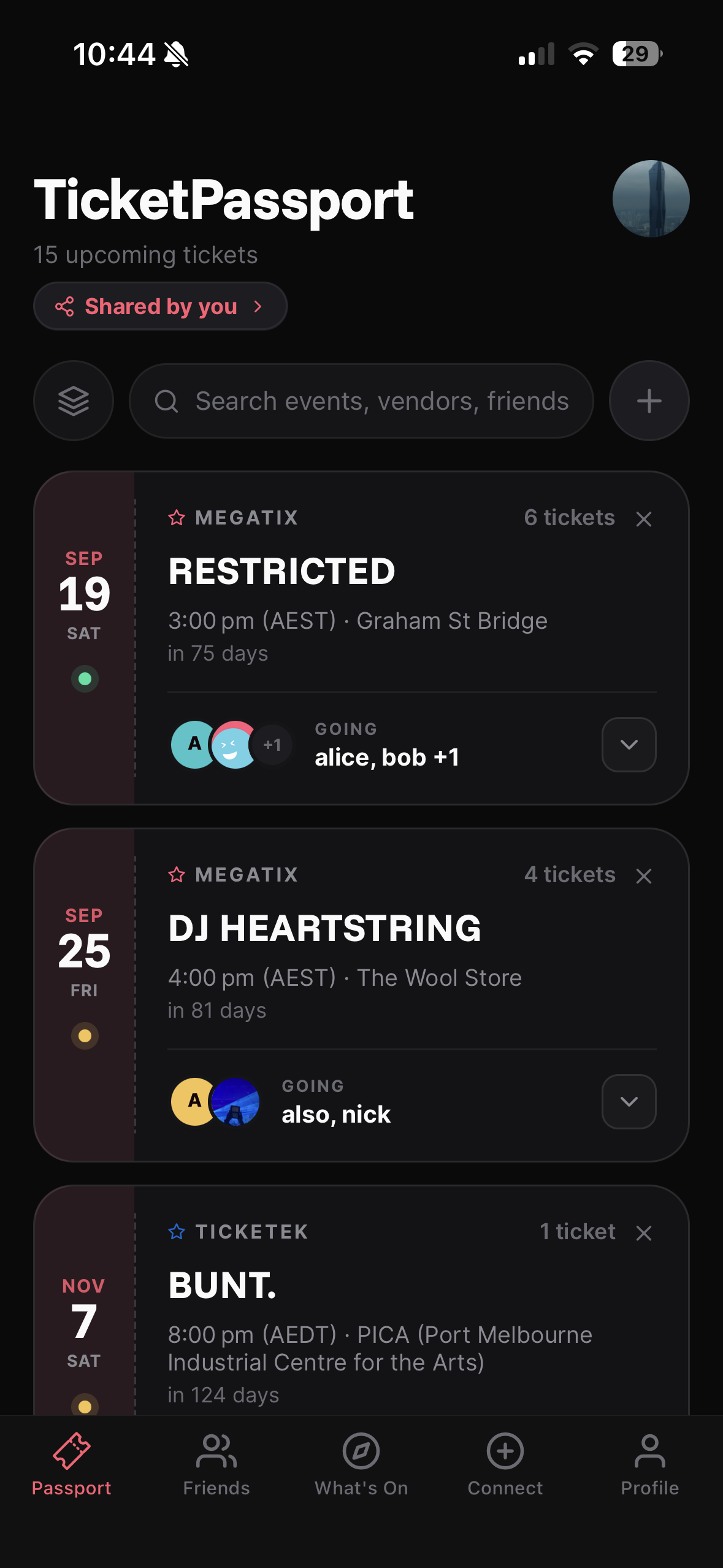This screenshot has height=1568, width=723.
Task: Switch to the Friends tab
Action: click(x=216, y=1464)
